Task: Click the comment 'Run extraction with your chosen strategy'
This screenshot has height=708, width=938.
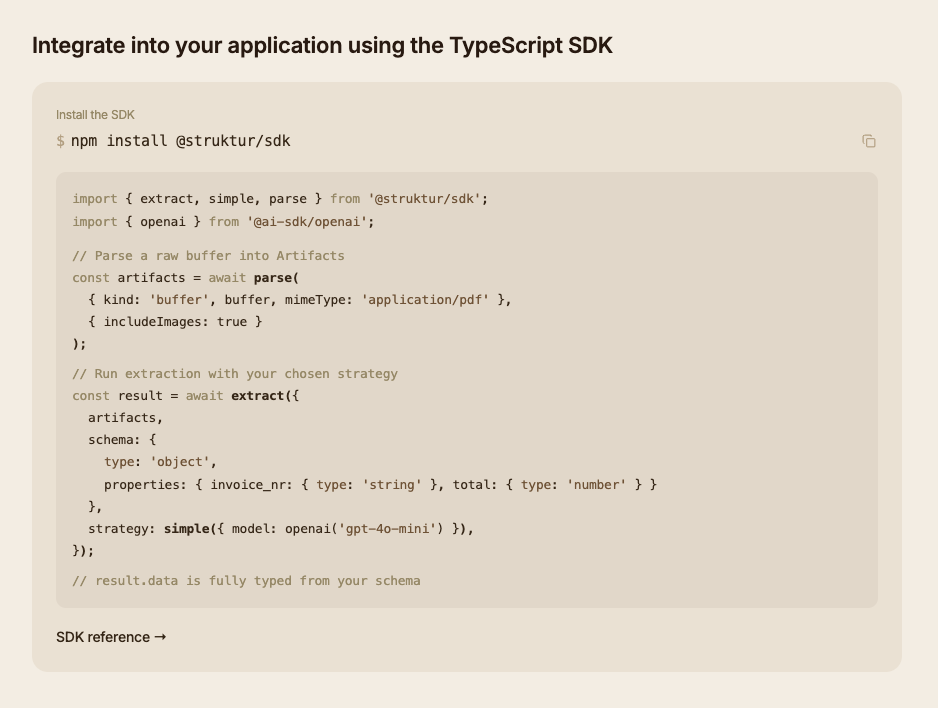Action: pyautogui.click(x=235, y=374)
